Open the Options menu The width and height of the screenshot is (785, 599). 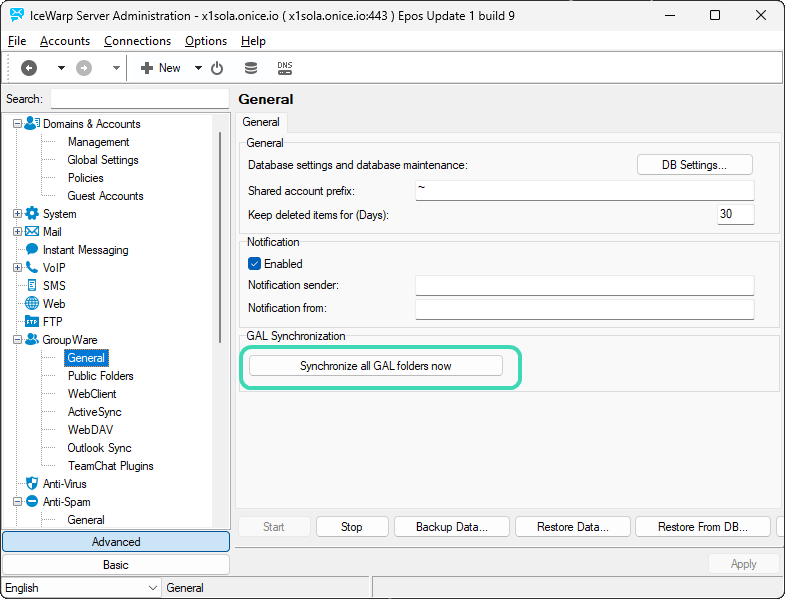206,41
